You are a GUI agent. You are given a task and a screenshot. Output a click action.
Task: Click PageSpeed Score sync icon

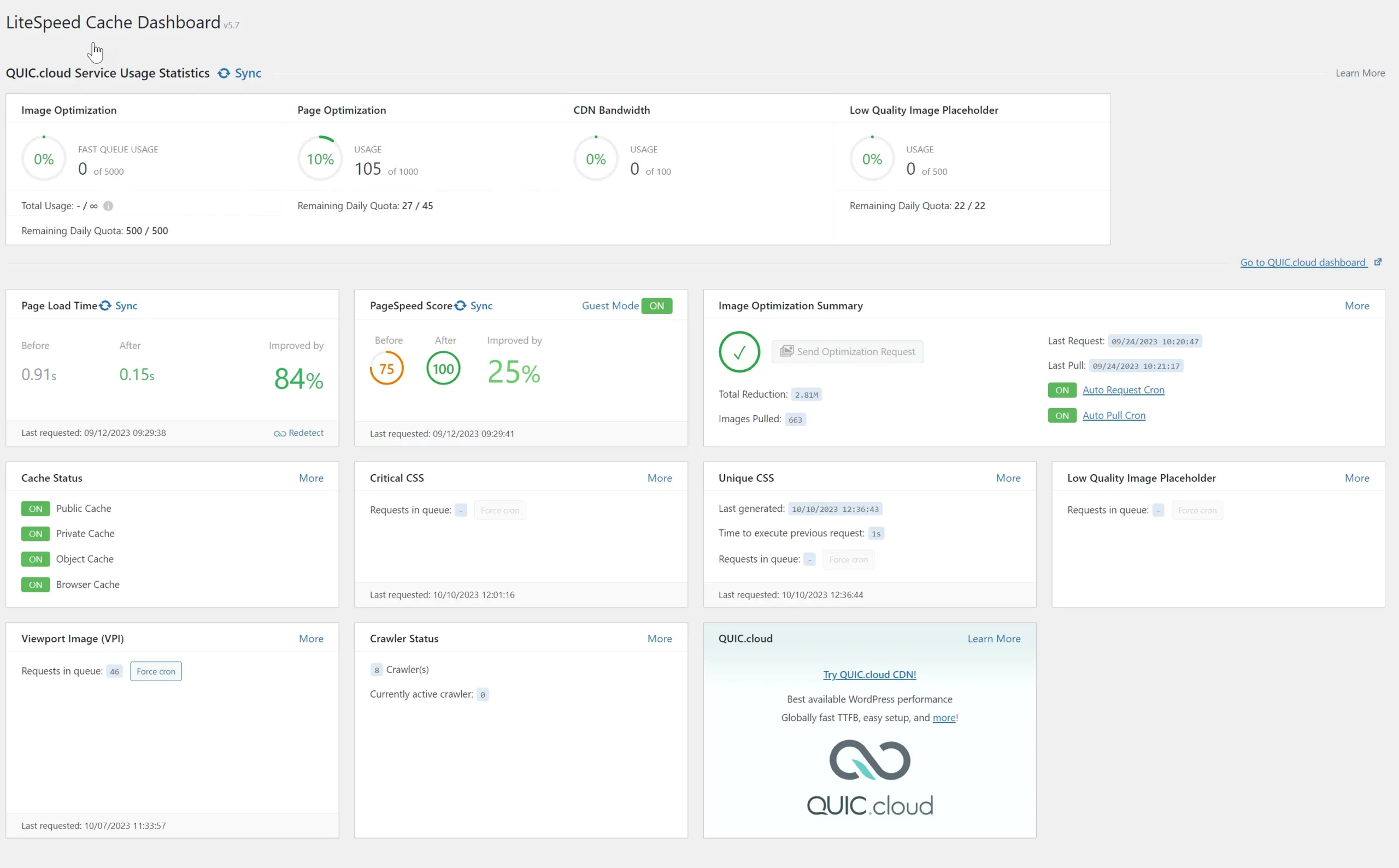pyautogui.click(x=461, y=306)
